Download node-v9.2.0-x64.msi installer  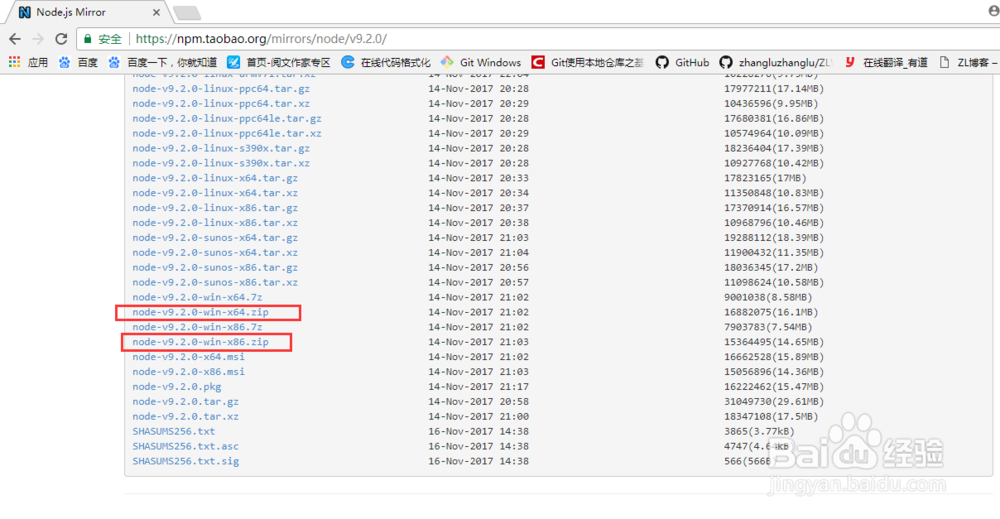click(x=189, y=356)
